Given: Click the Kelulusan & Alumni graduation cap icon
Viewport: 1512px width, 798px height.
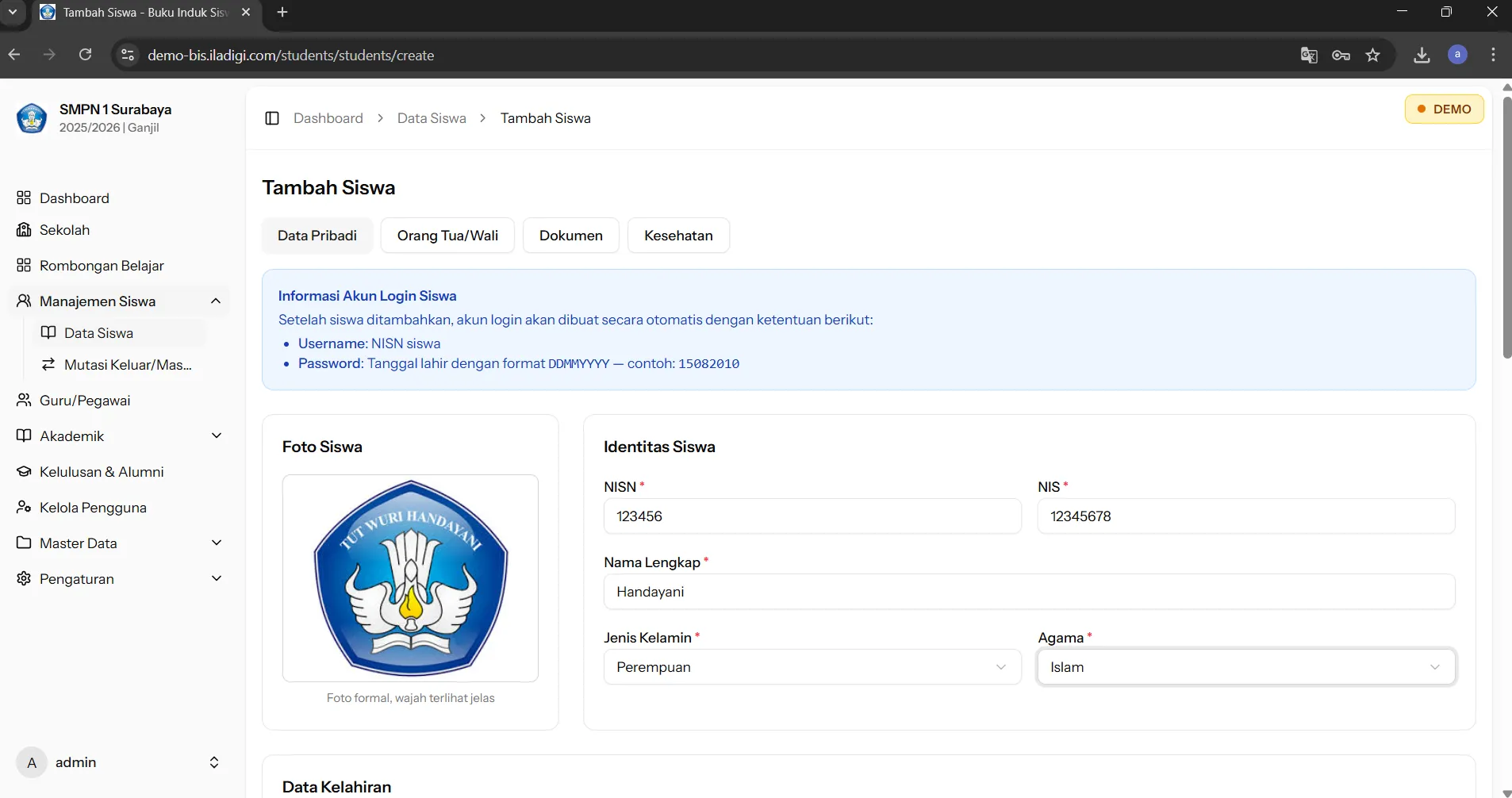Looking at the screenshot, I should point(24,471).
